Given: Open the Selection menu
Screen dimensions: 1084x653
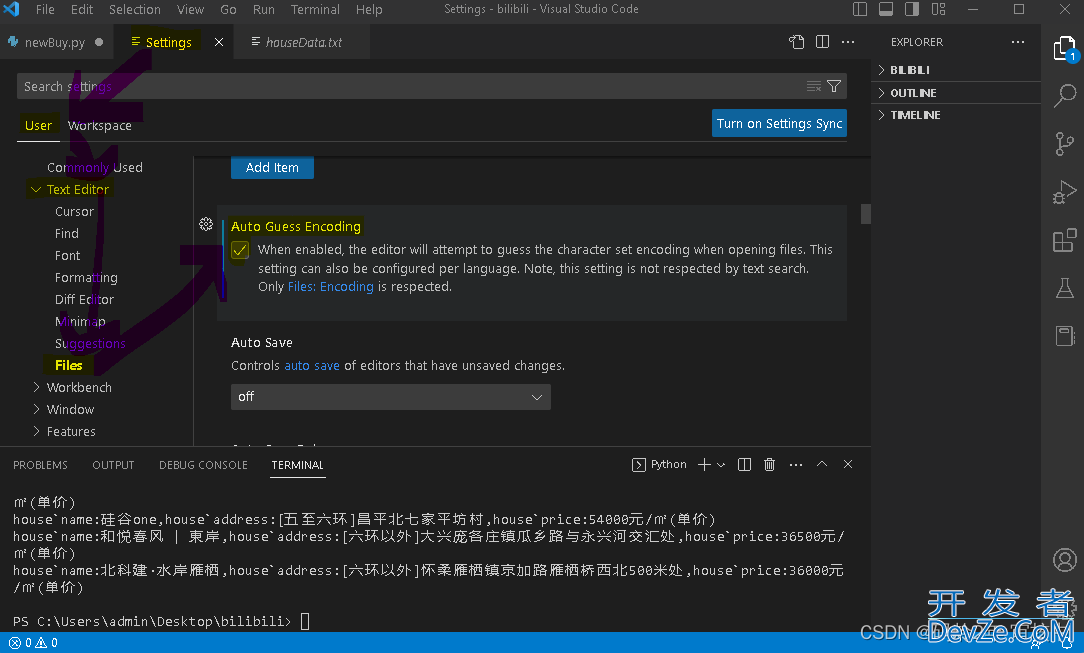Looking at the screenshot, I should pos(135,9).
